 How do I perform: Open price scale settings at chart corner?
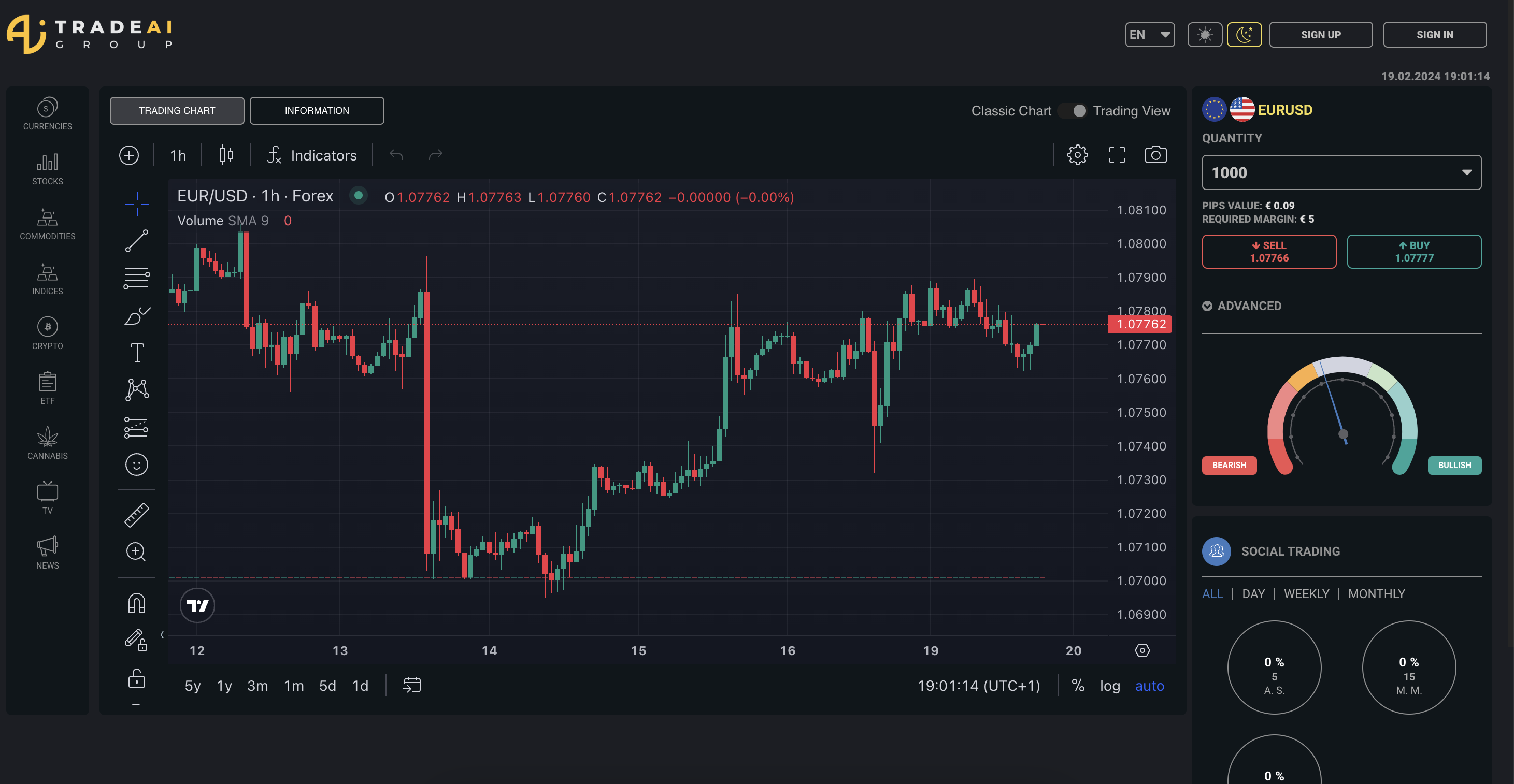point(1142,651)
